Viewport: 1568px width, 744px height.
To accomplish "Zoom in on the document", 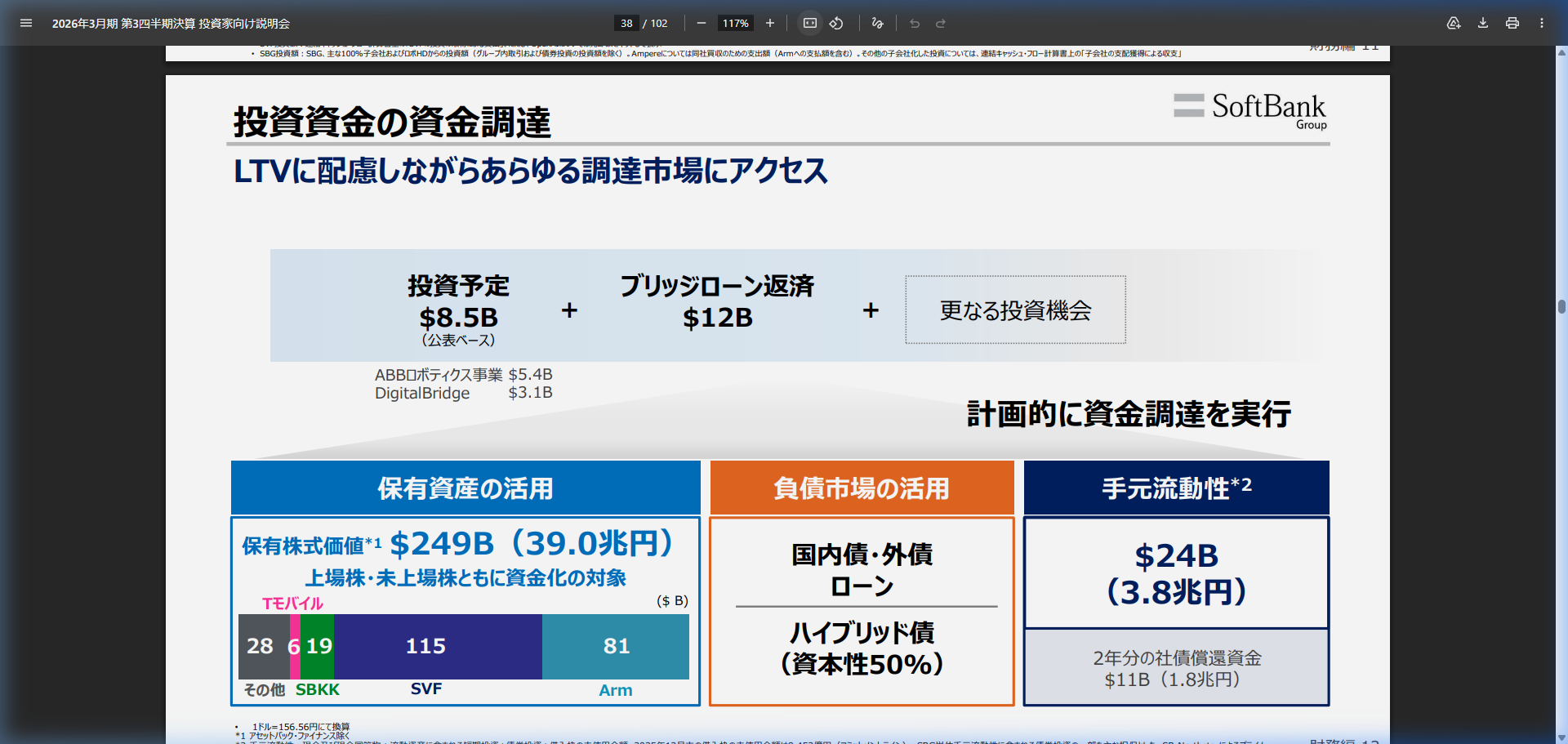I will [x=768, y=23].
